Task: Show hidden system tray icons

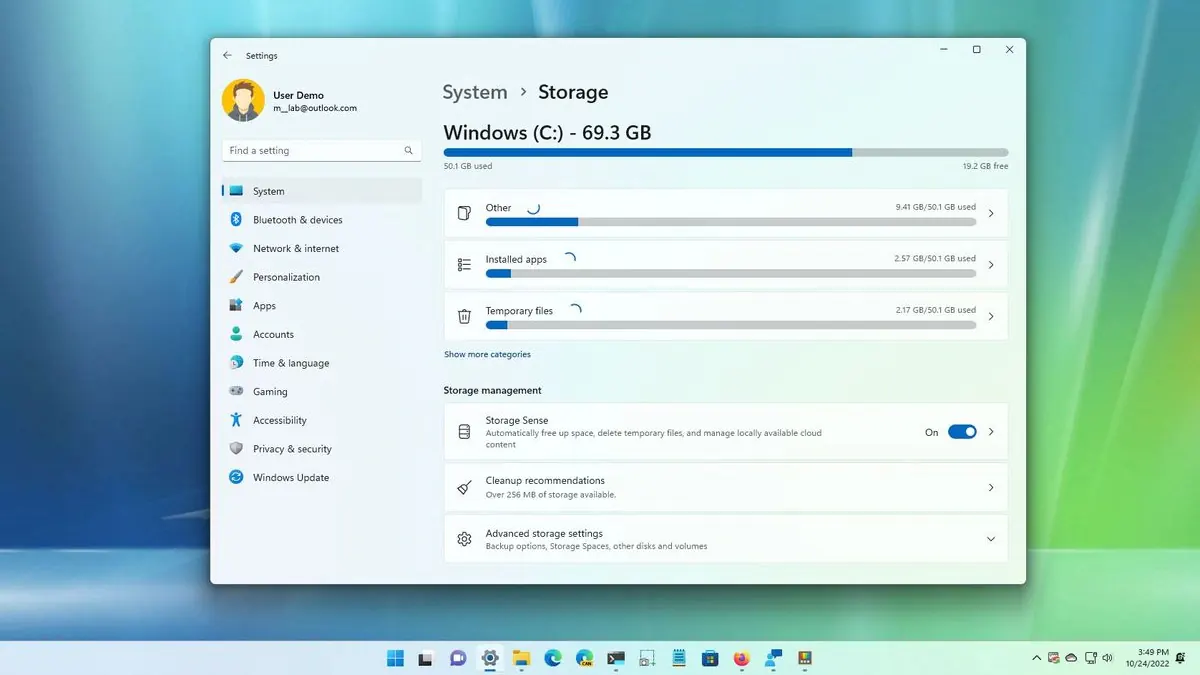Action: 1037,658
